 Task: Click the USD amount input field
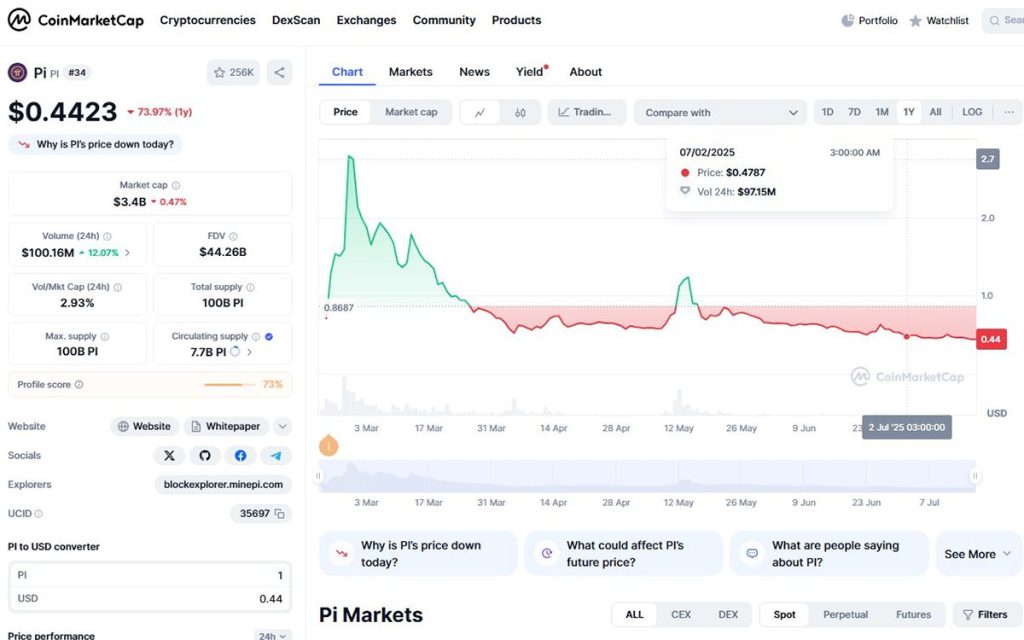pyautogui.click(x=150, y=598)
